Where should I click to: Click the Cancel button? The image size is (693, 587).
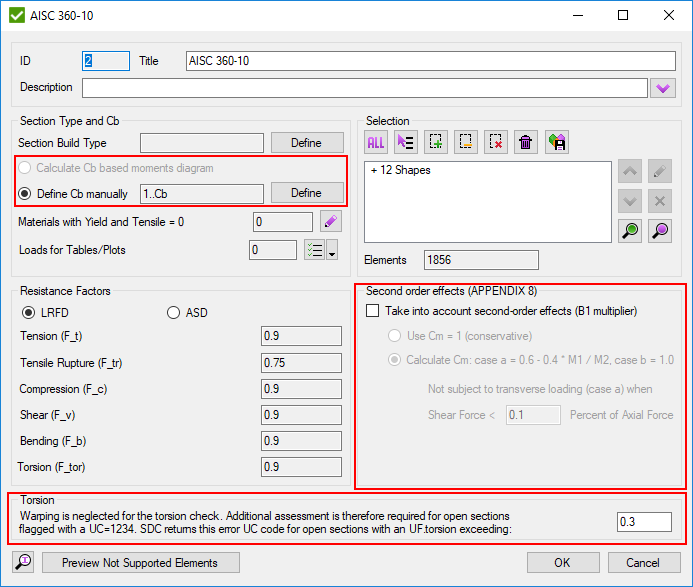click(x=644, y=562)
